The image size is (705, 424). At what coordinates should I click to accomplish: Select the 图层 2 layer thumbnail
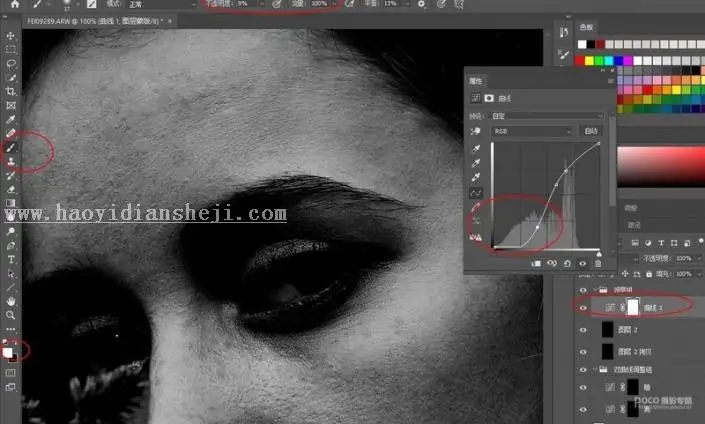tap(607, 330)
